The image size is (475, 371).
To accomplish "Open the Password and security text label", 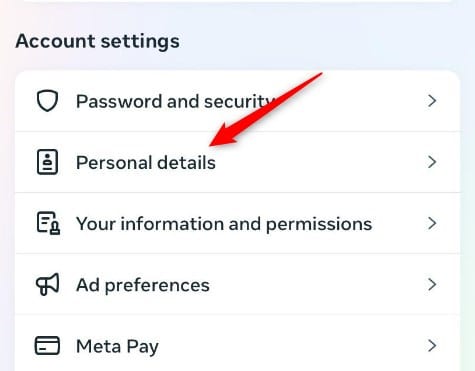I will (176, 101).
